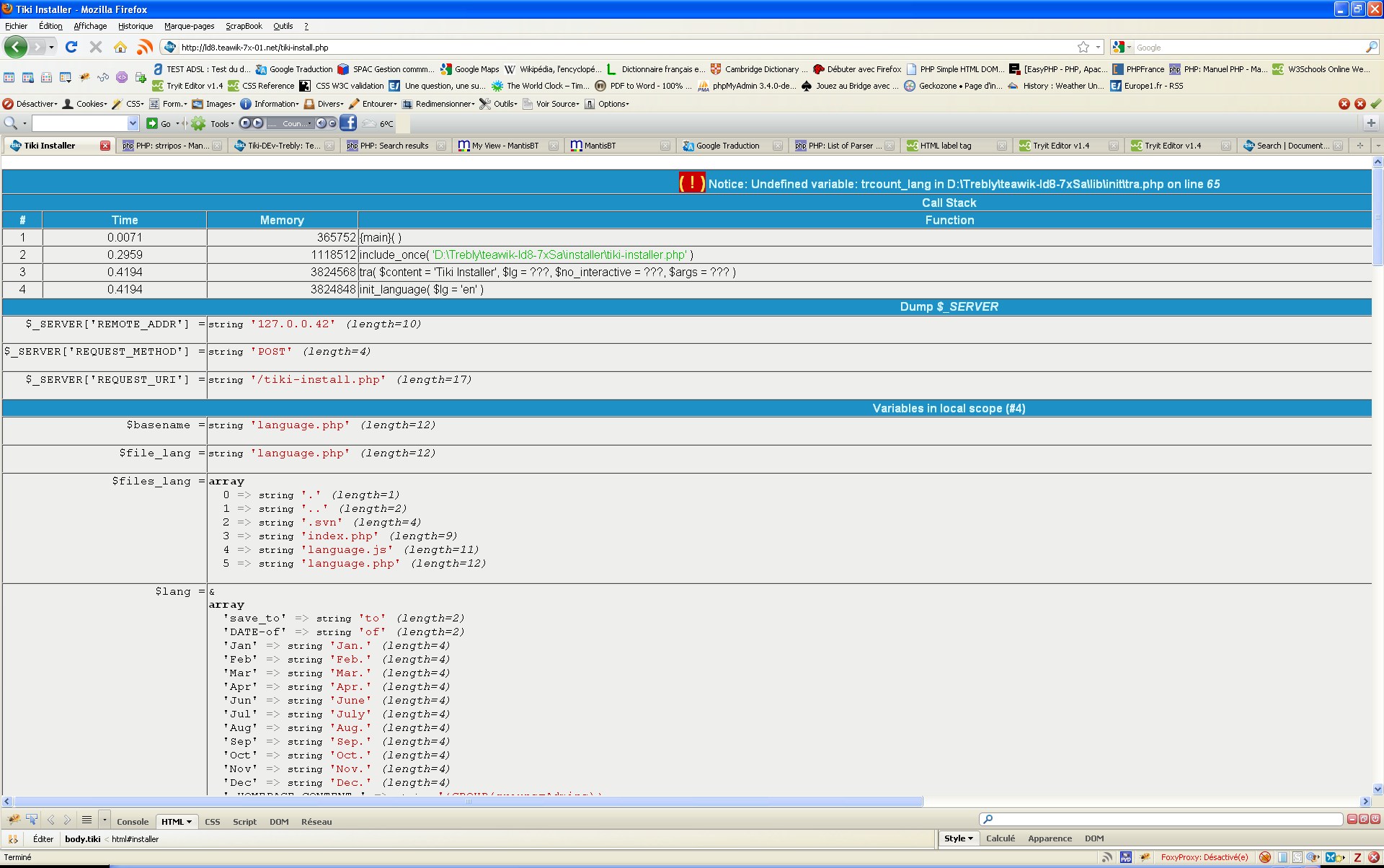Open the Firebug Style panel dropdown
The width and height of the screenshot is (1384, 868).
tap(958, 838)
